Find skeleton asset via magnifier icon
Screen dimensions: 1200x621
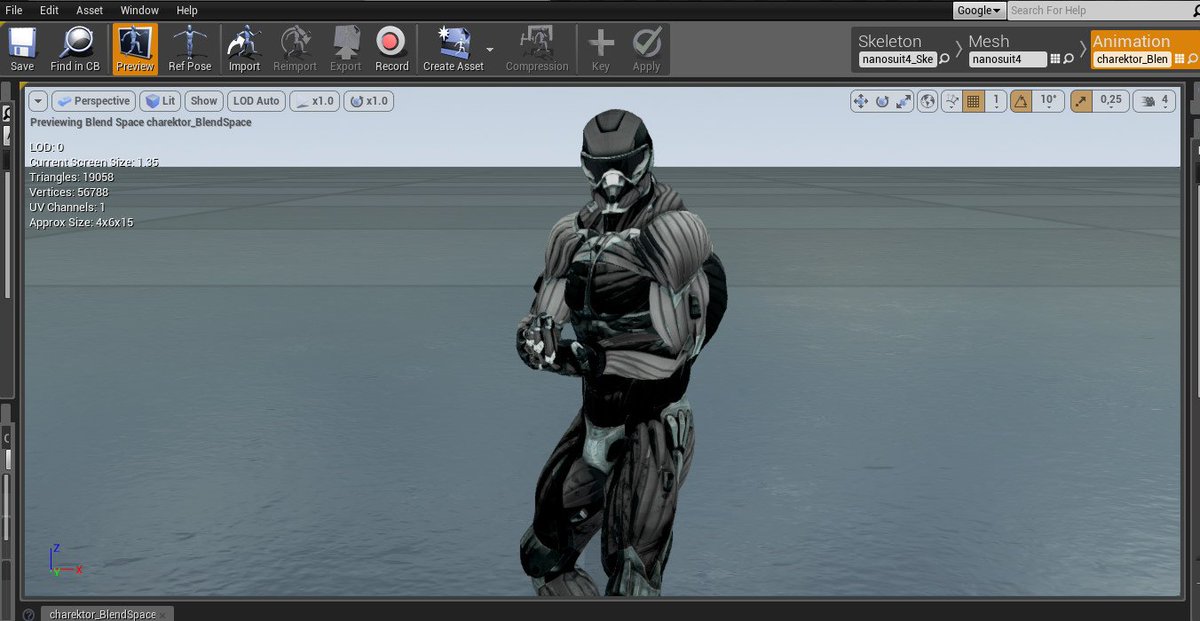point(945,60)
